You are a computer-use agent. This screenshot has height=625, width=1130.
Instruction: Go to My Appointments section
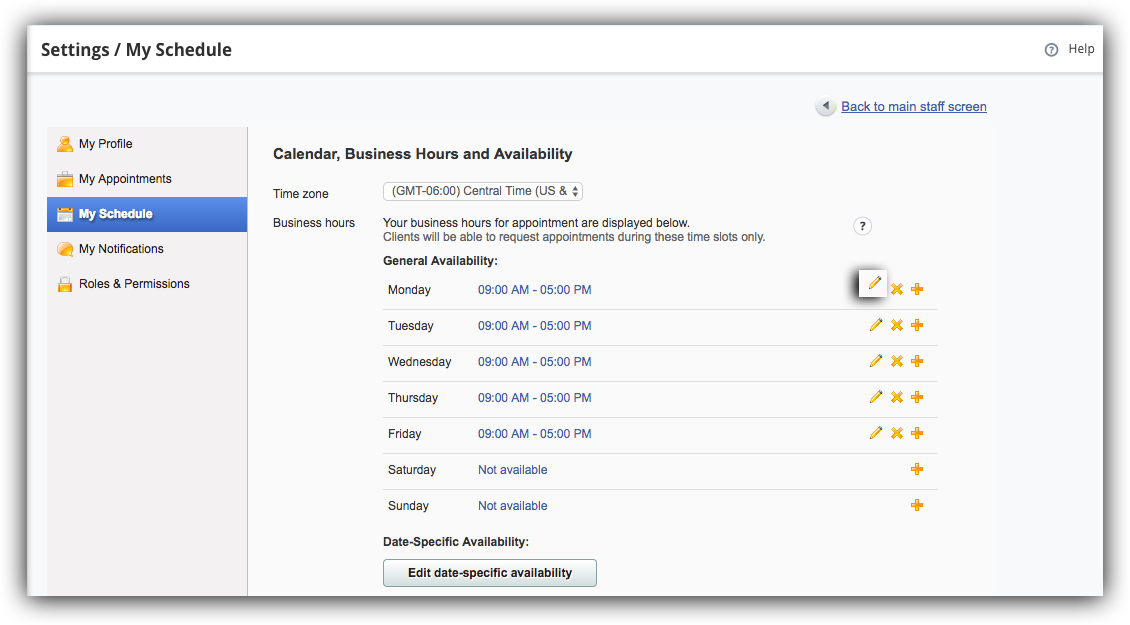147,179
